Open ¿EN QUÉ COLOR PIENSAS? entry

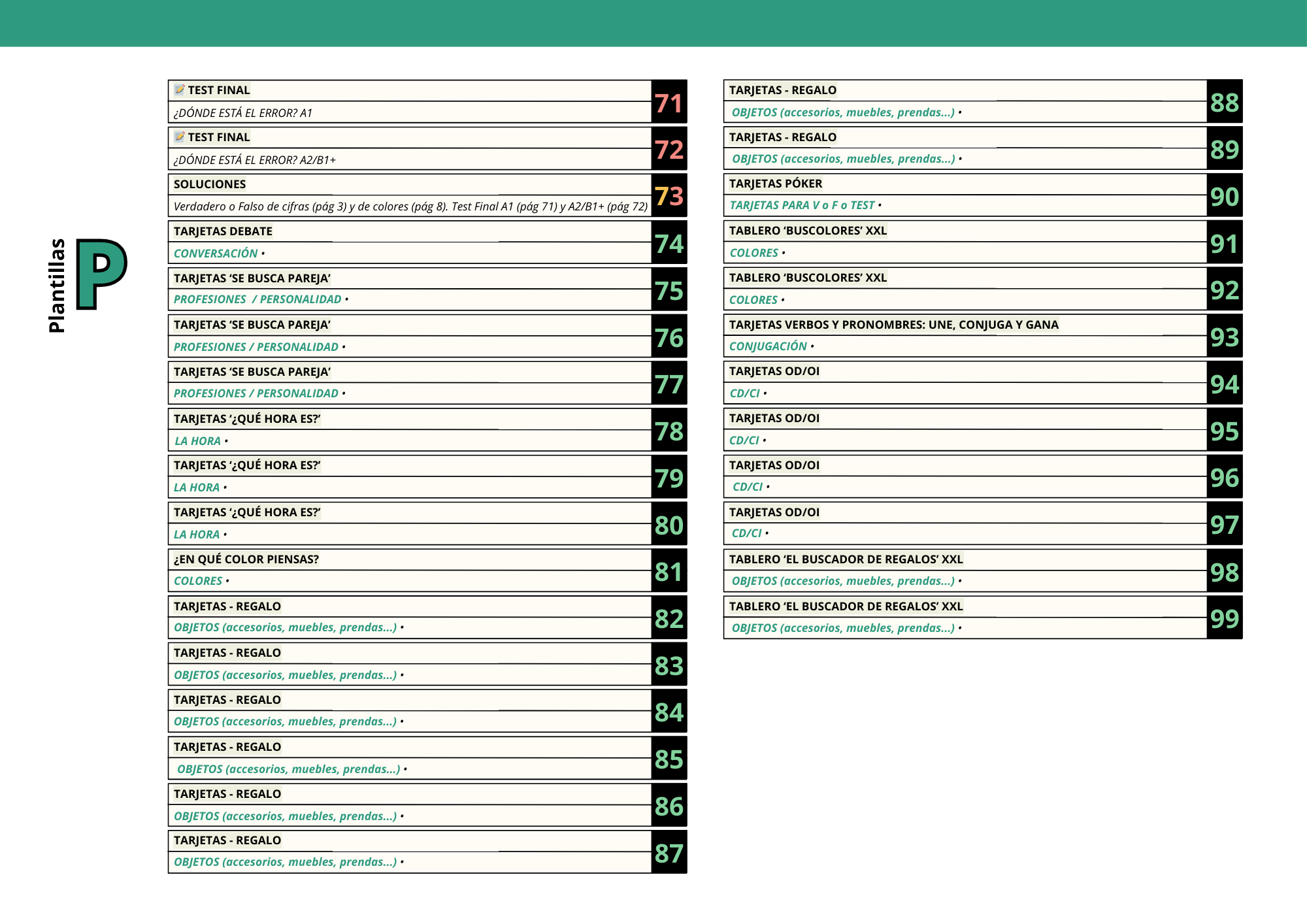pyautogui.click(x=246, y=559)
